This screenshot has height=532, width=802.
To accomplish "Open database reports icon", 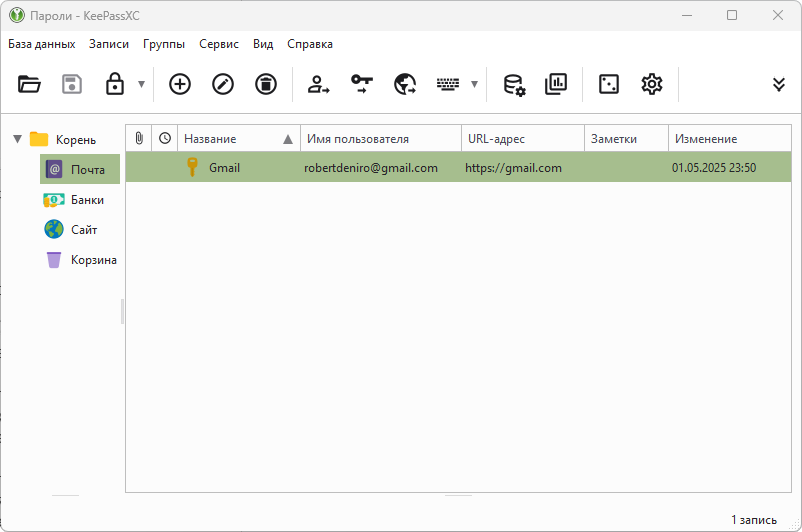I will click(x=556, y=84).
